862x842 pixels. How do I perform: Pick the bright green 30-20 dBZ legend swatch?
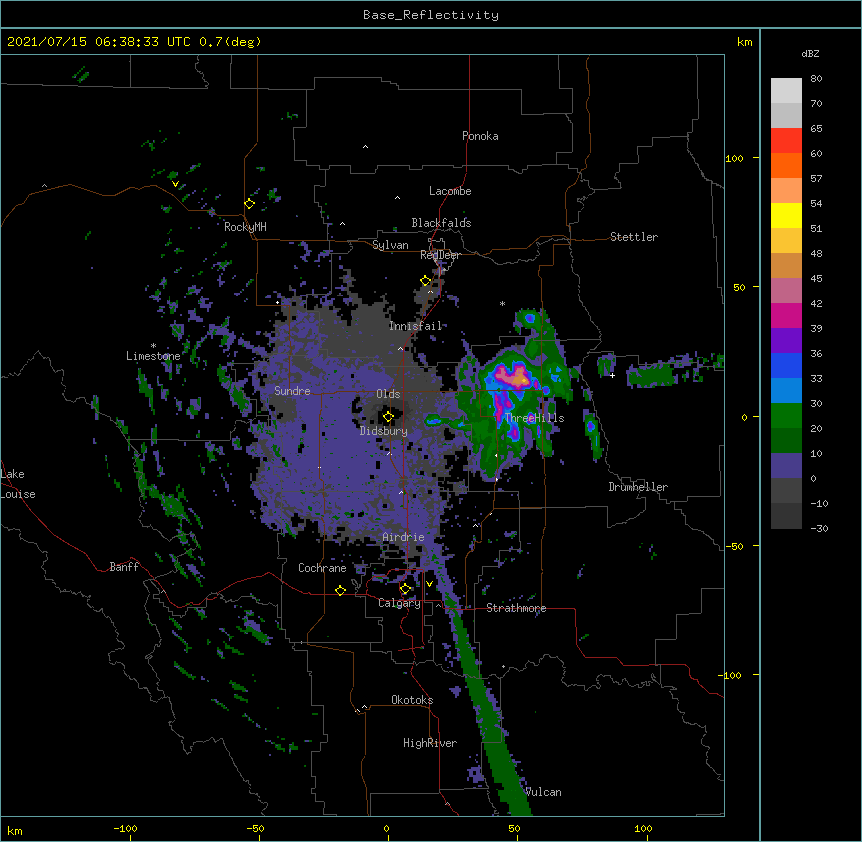pyautogui.click(x=786, y=416)
